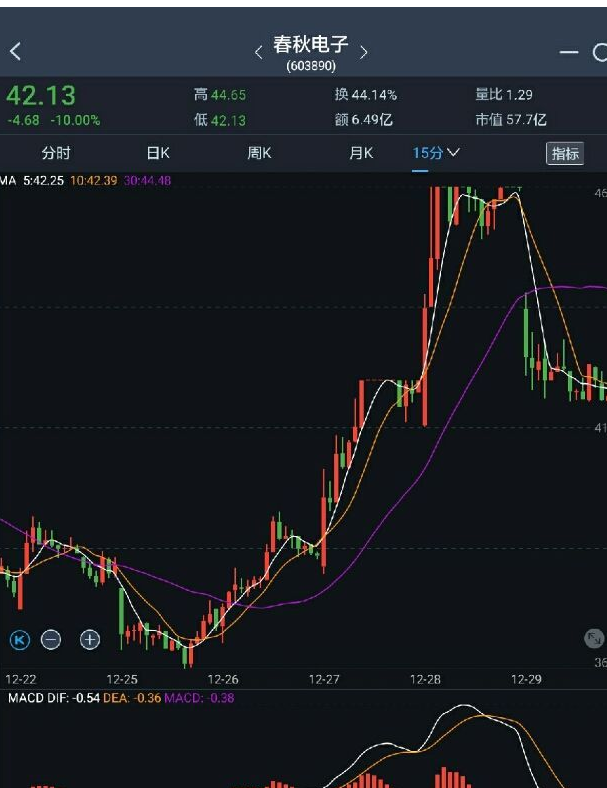This screenshot has width=607, height=788.
Task: Tap the minus icon in header
Action: click(x=569, y=52)
